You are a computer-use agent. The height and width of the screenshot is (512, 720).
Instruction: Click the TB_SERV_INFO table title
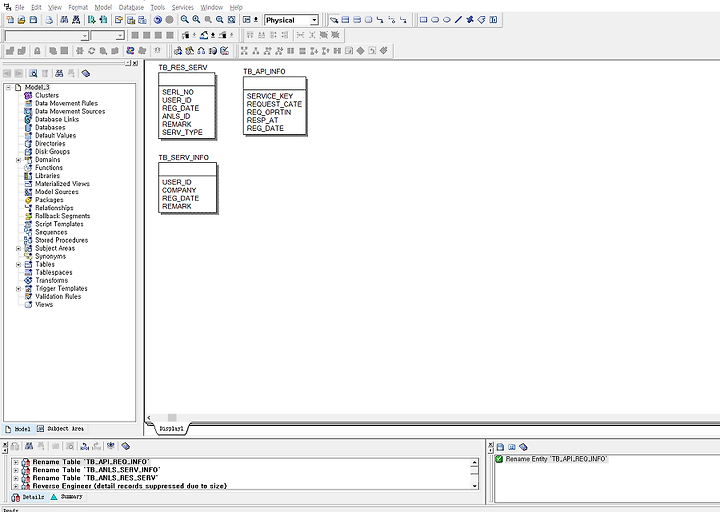click(x=183, y=158)
